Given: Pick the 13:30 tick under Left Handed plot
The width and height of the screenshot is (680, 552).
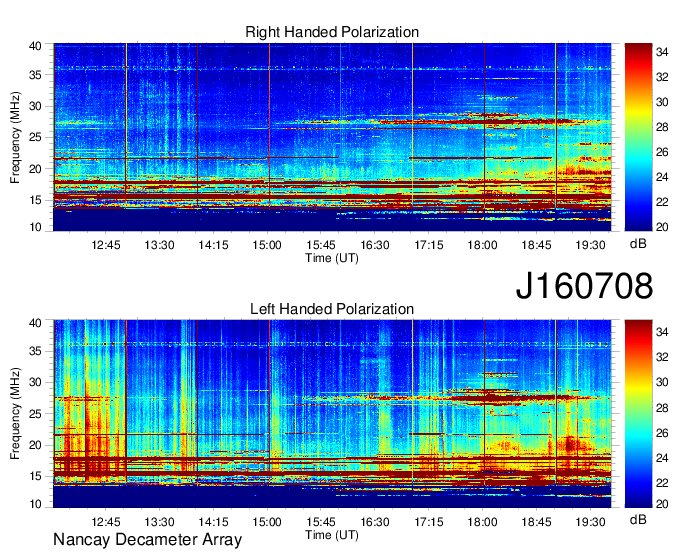Looking at the screenshot, I should click(x=160, y=522).
